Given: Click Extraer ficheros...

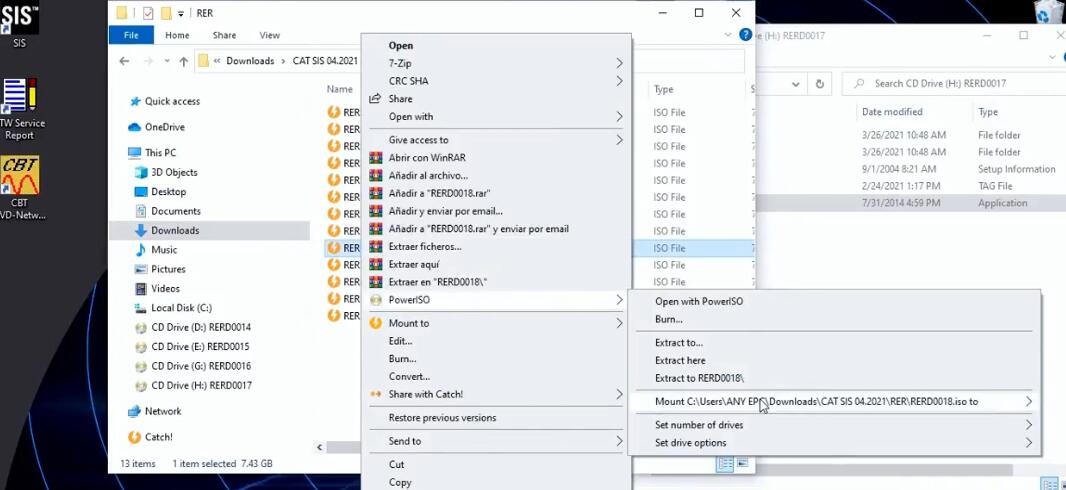Looking at the screenshot, I should tap(496, 247).
